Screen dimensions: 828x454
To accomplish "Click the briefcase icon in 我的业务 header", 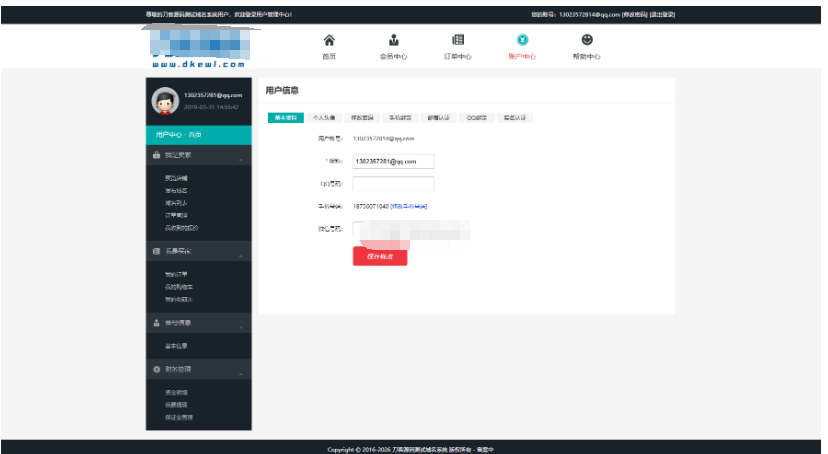I will [x=156, y=156].
